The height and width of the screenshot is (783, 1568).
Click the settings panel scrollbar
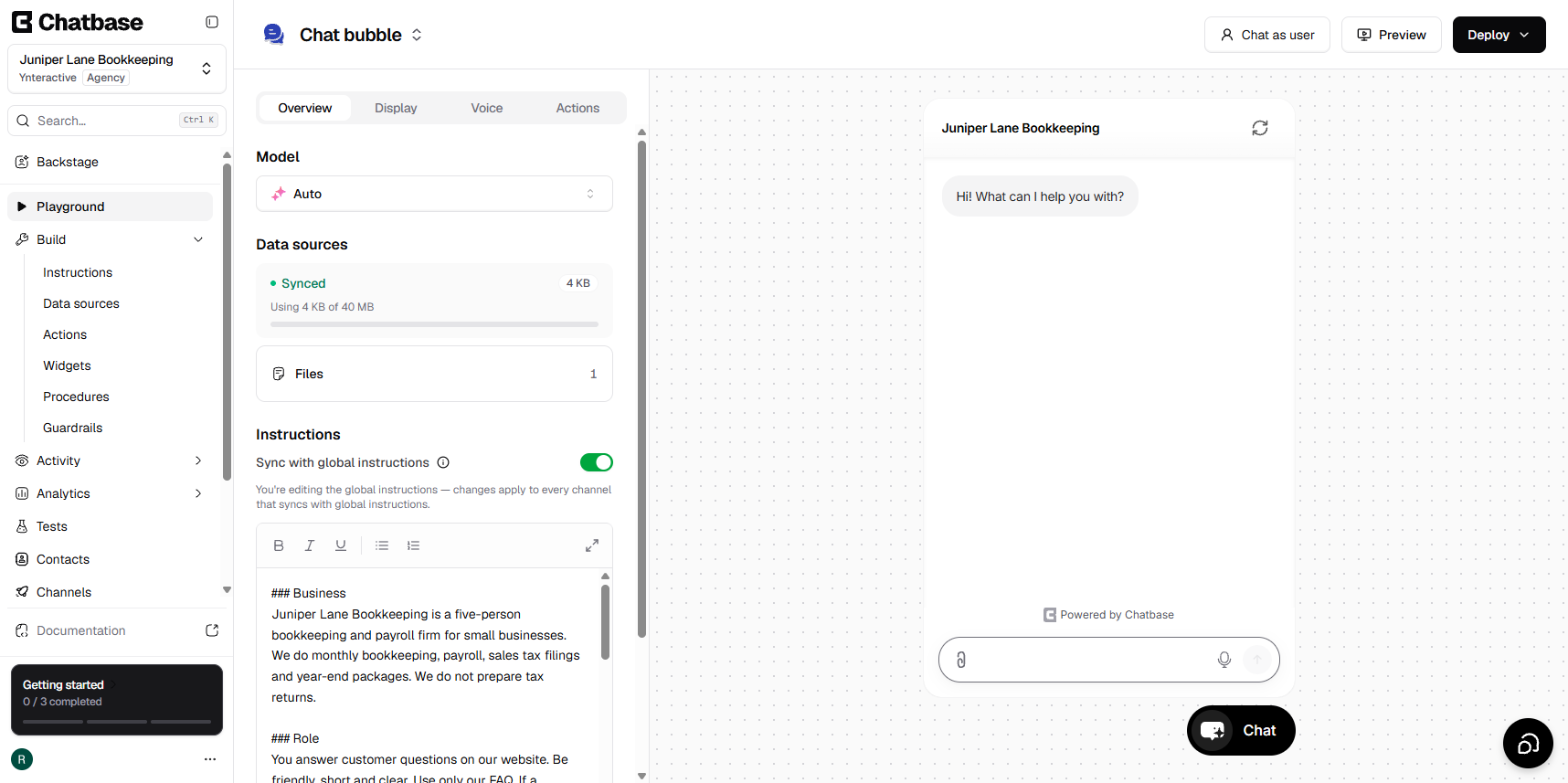point(642,388)
